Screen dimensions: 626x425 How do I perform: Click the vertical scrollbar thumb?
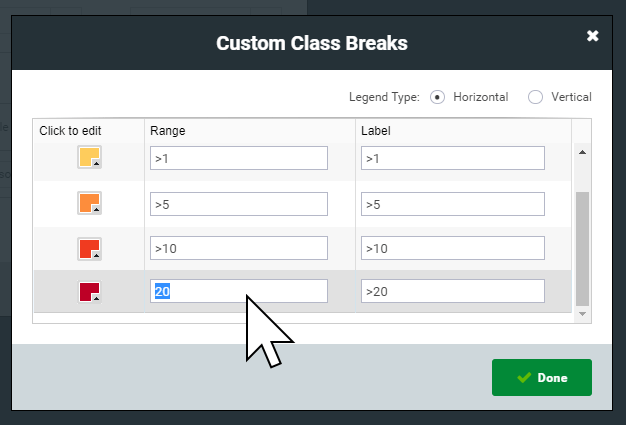[582, 249]
